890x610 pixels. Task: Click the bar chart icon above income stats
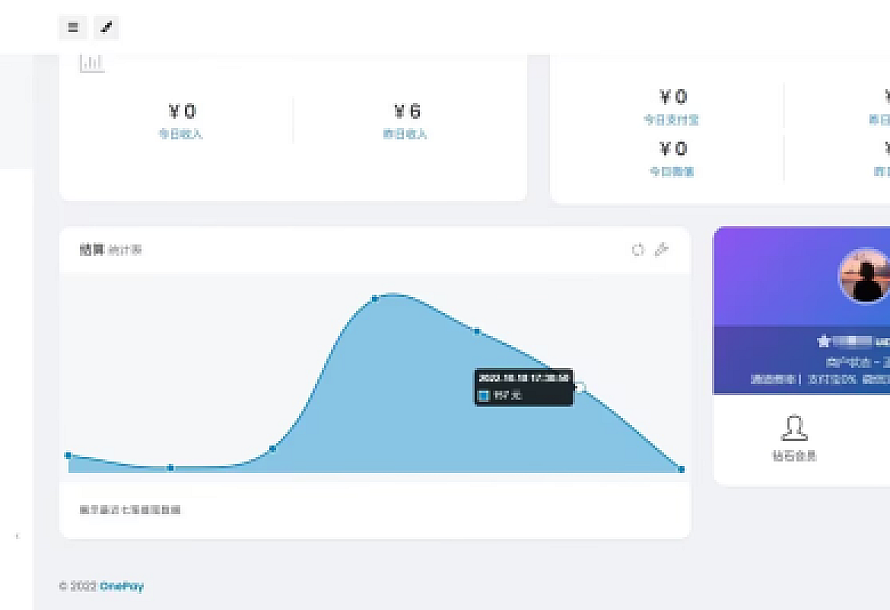pos(92,63)
